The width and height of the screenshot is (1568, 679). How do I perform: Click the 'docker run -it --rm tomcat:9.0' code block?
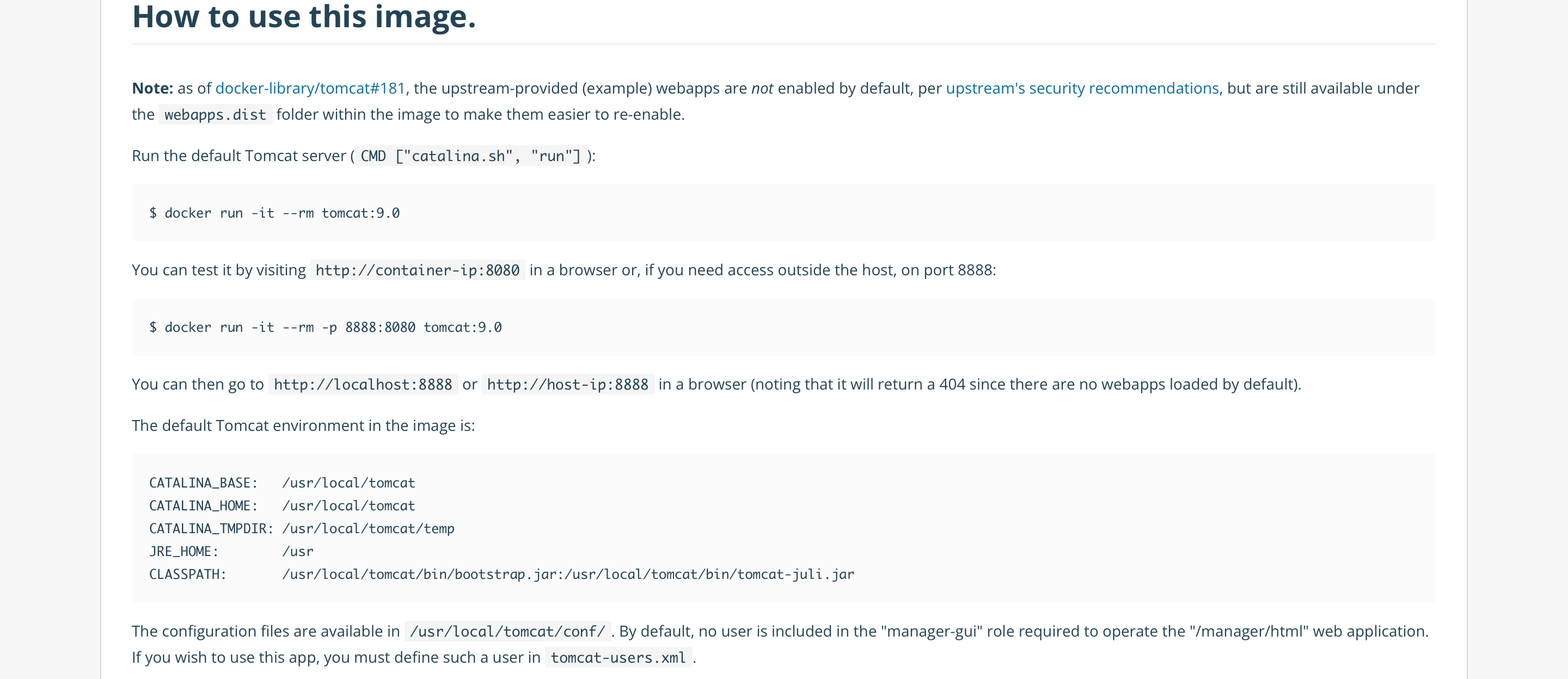274,214
